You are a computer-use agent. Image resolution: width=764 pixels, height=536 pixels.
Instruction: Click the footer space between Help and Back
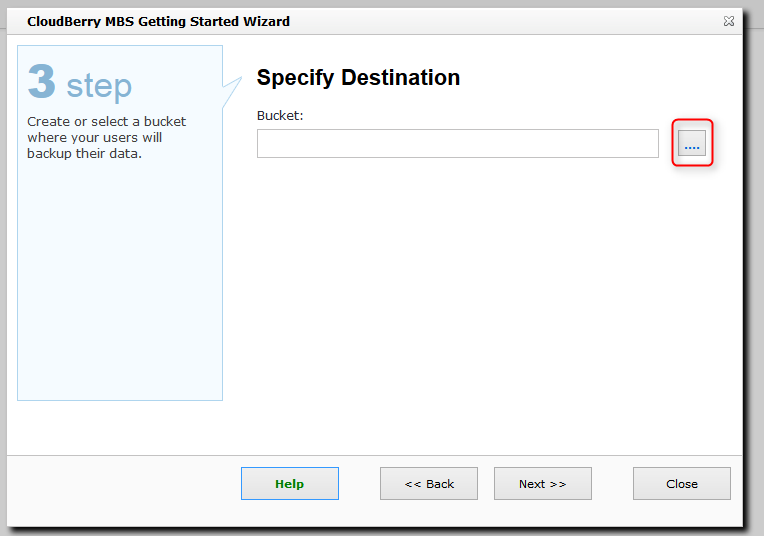(x=359, y=484)
